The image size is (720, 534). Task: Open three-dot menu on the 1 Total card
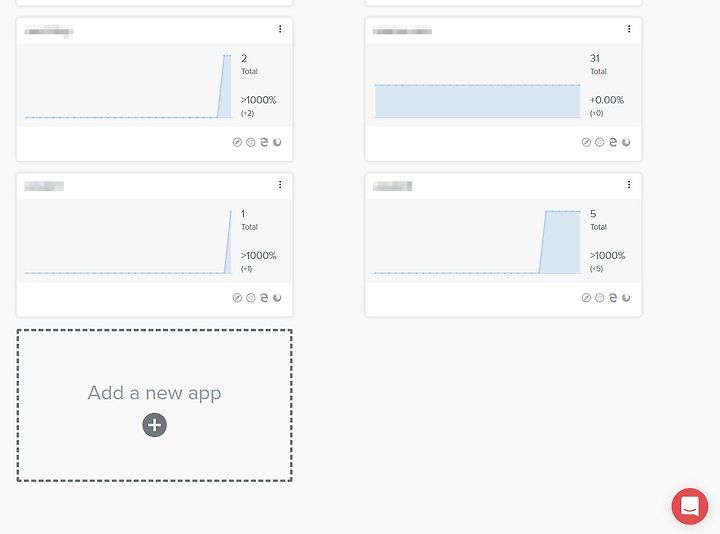pos(280,185)
